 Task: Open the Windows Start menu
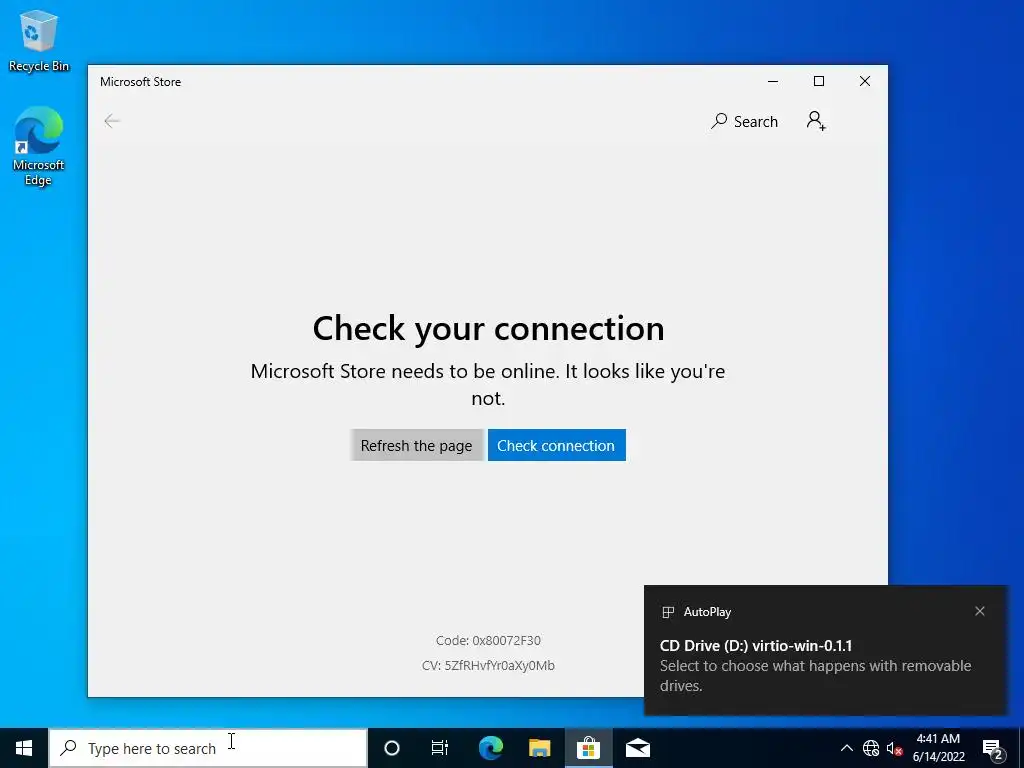tap(24, 748)
